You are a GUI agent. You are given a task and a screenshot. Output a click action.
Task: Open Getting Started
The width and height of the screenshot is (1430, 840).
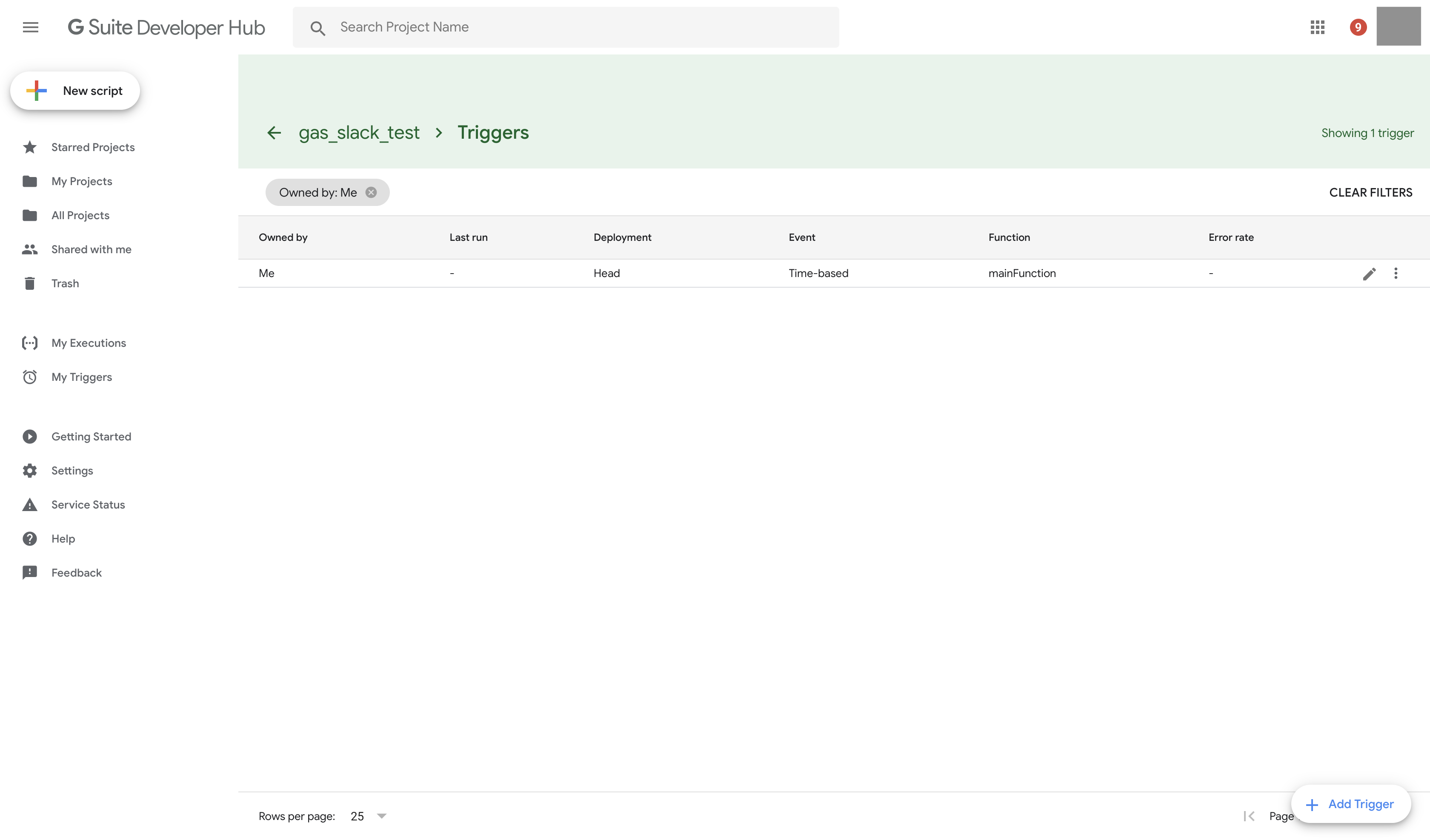(x=92, y=437)
